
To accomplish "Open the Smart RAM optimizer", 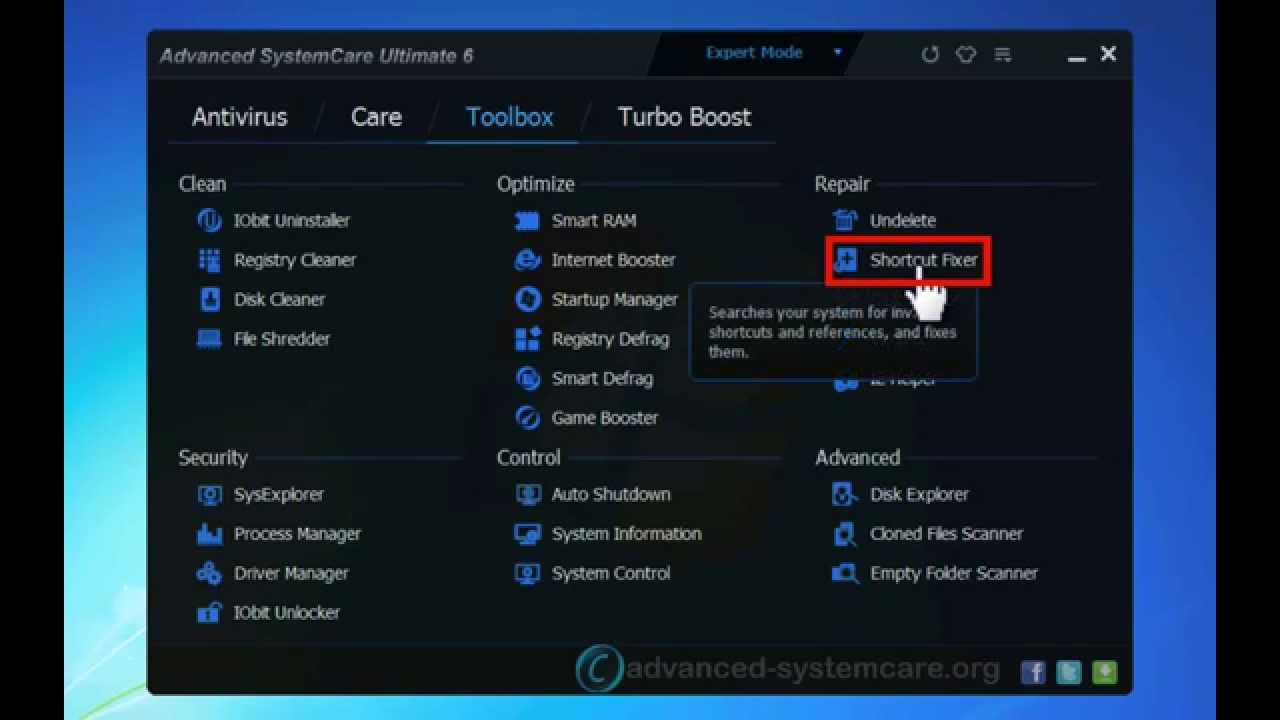I will click(x=575, y=221).
